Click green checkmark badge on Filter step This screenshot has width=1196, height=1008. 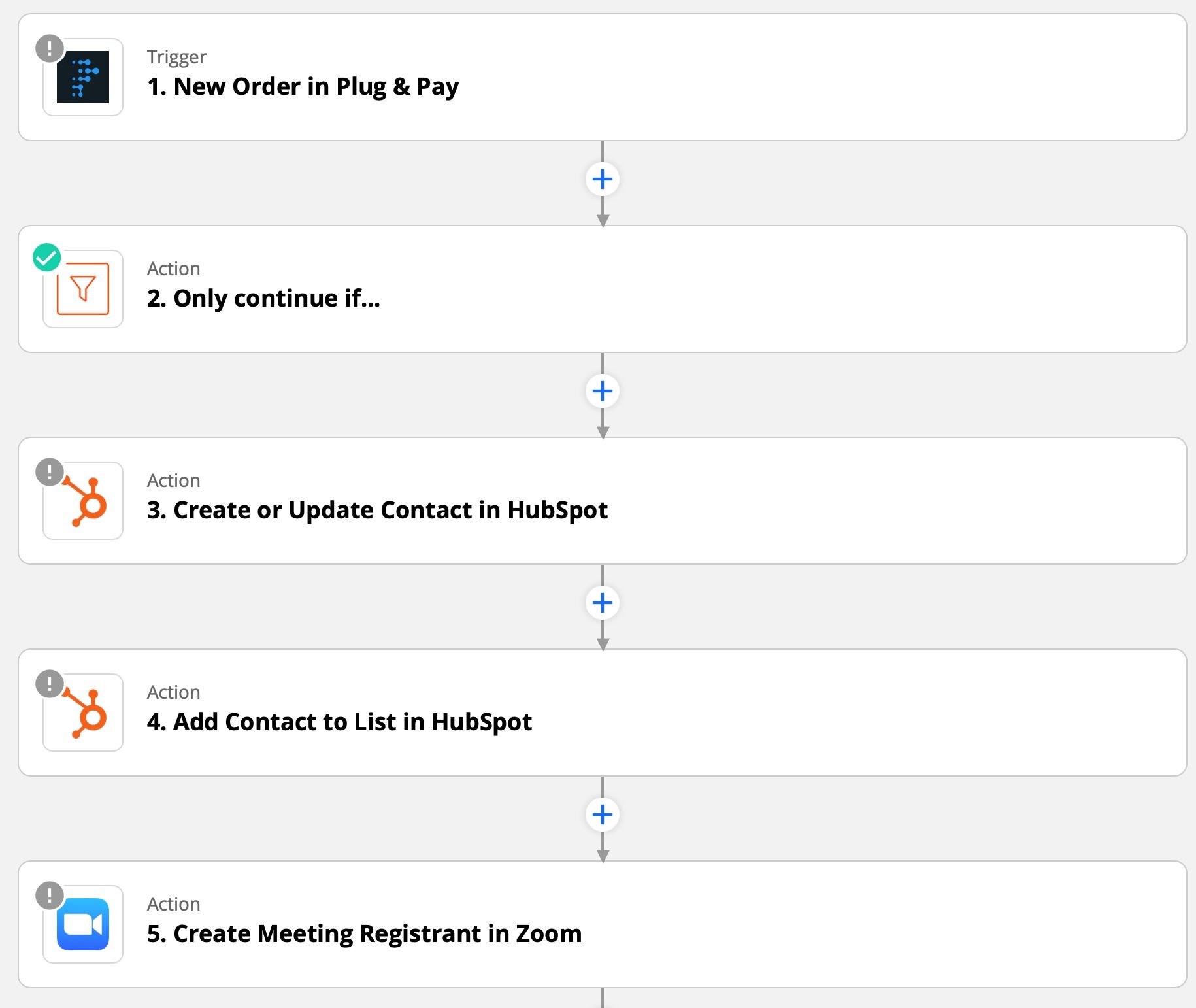(47, 258)
